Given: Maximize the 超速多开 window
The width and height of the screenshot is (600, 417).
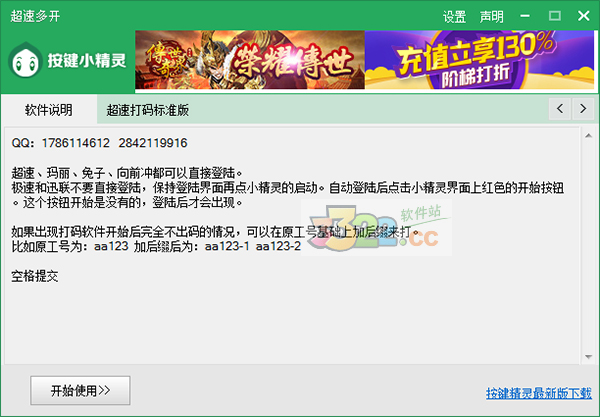Looking at the screenshot, I should coord(554,16).
